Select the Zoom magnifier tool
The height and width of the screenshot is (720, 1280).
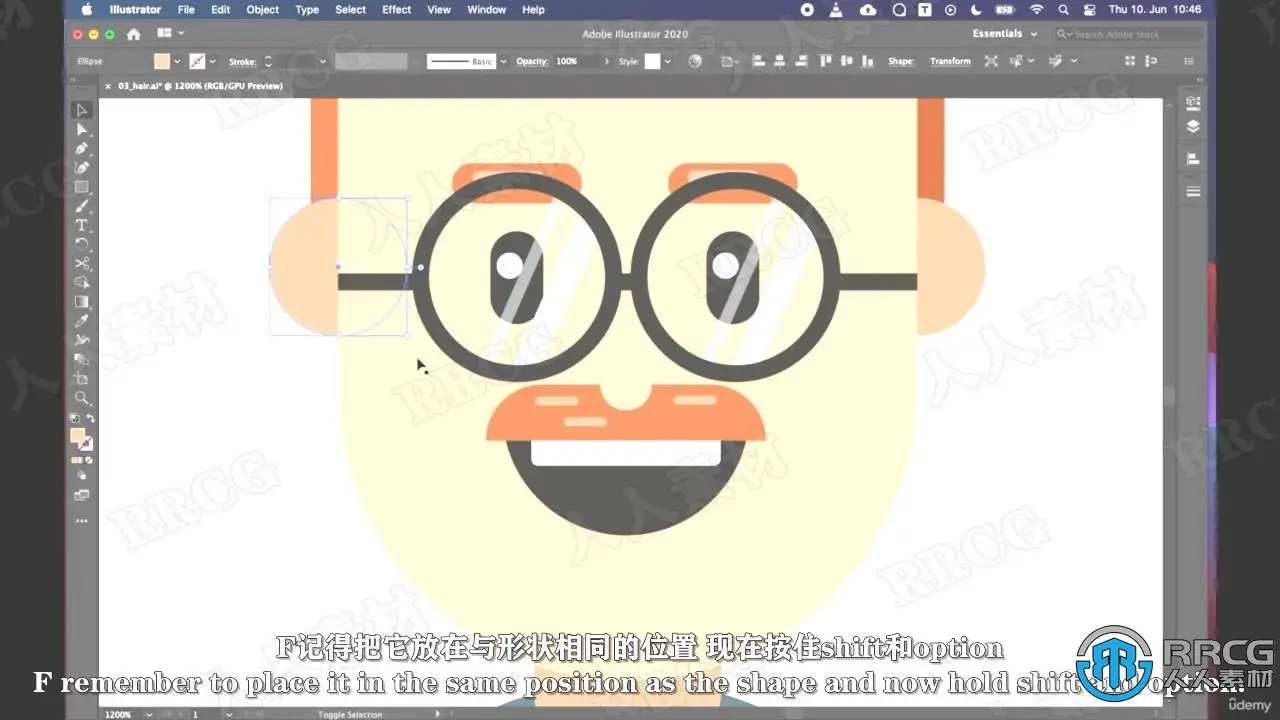click(82, 398)
